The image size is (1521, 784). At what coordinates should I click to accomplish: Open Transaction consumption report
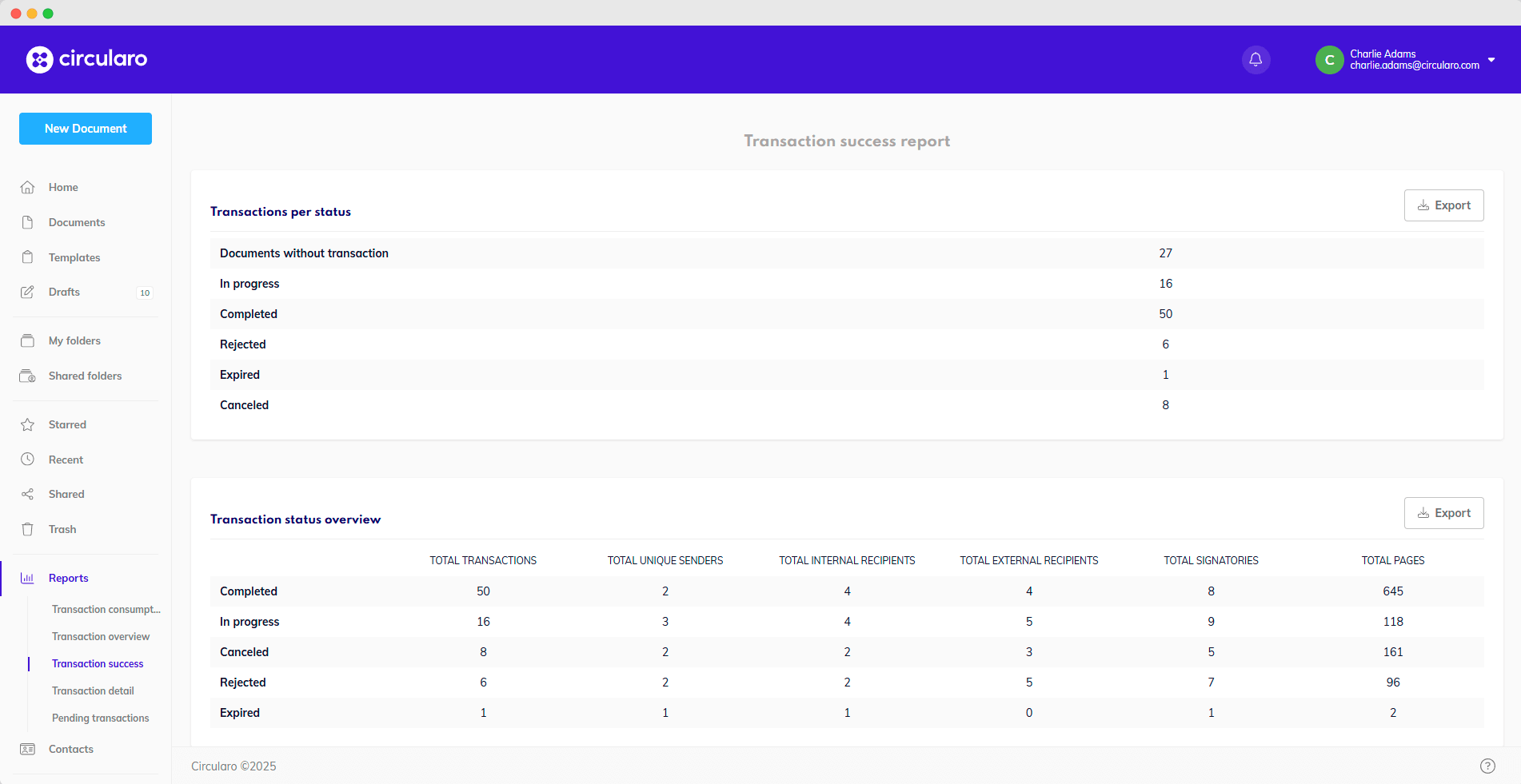pyautogui.click(x=106, y=609)
